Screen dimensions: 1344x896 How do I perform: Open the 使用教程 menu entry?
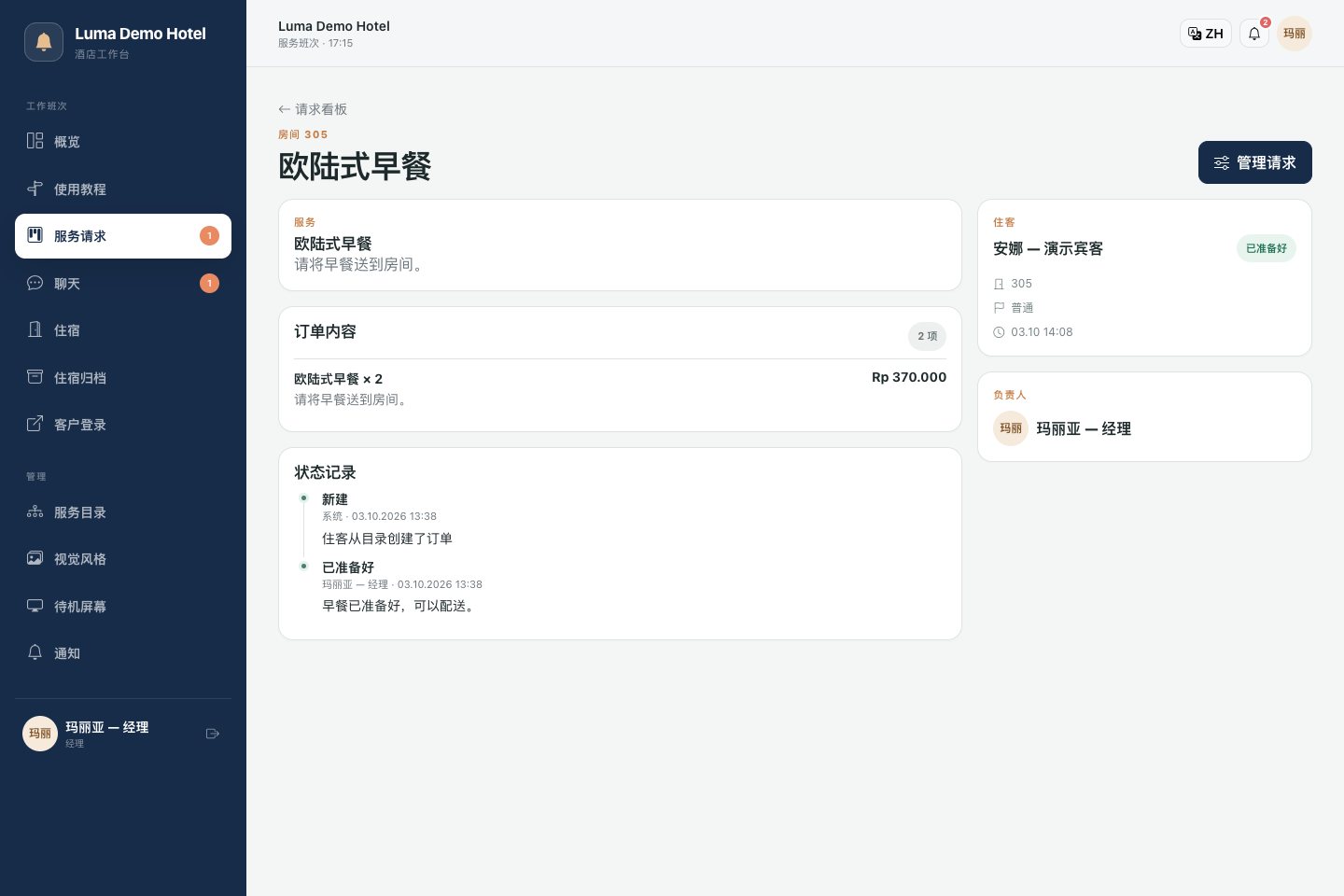click(123, 189)
